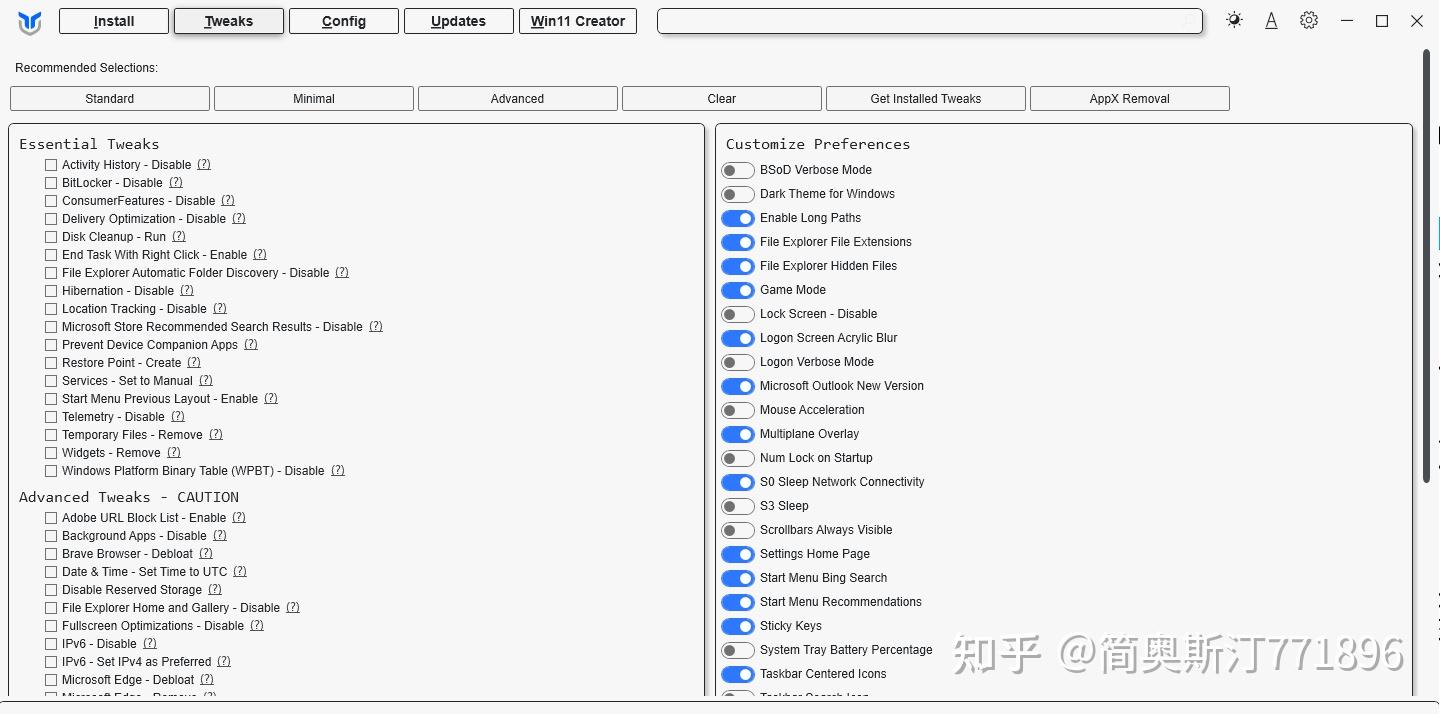1440x714 pixels.
Task: Switch off Game Mode toggle
Action: [x=738, y=290]
